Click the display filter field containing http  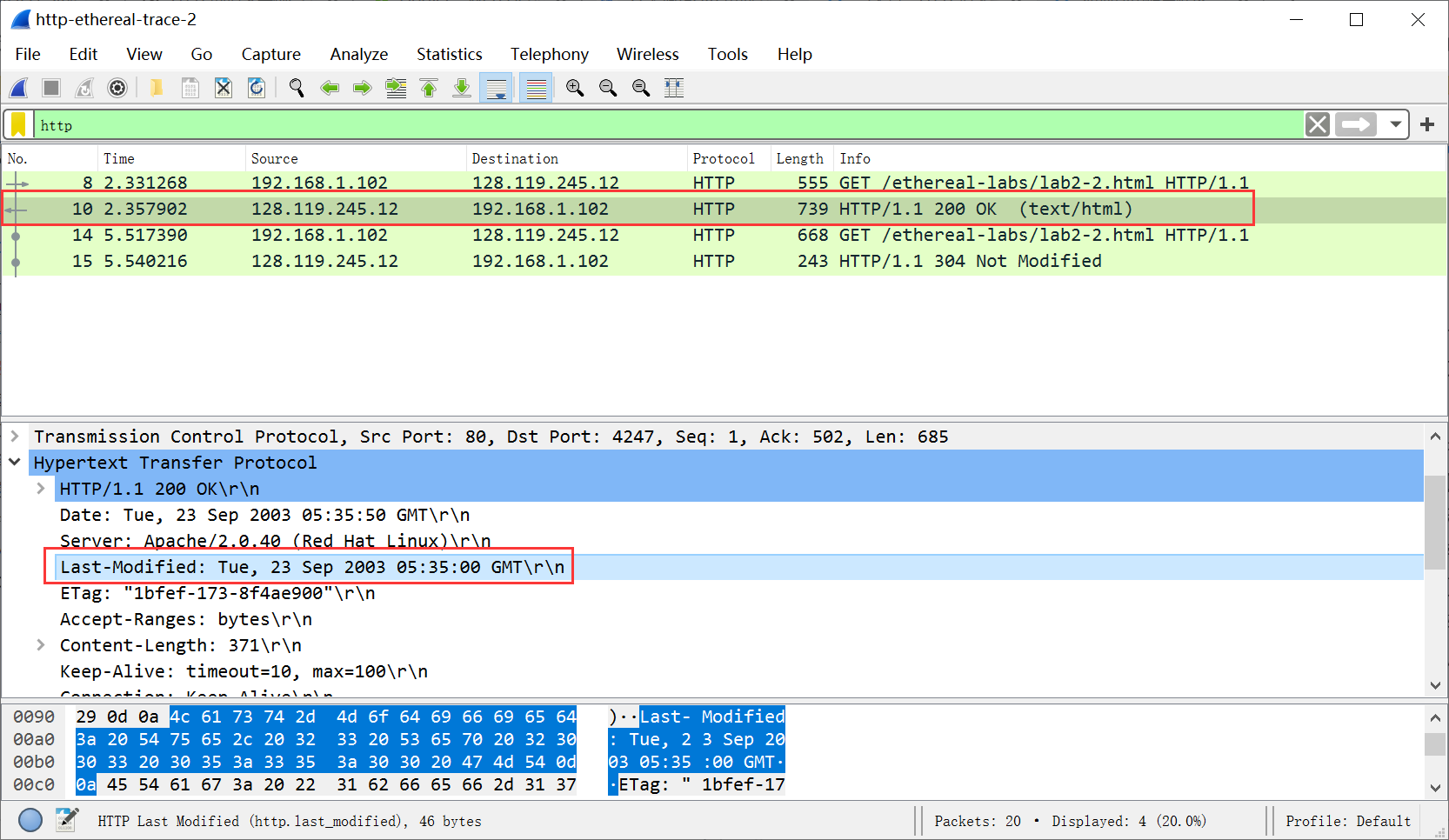668,125
